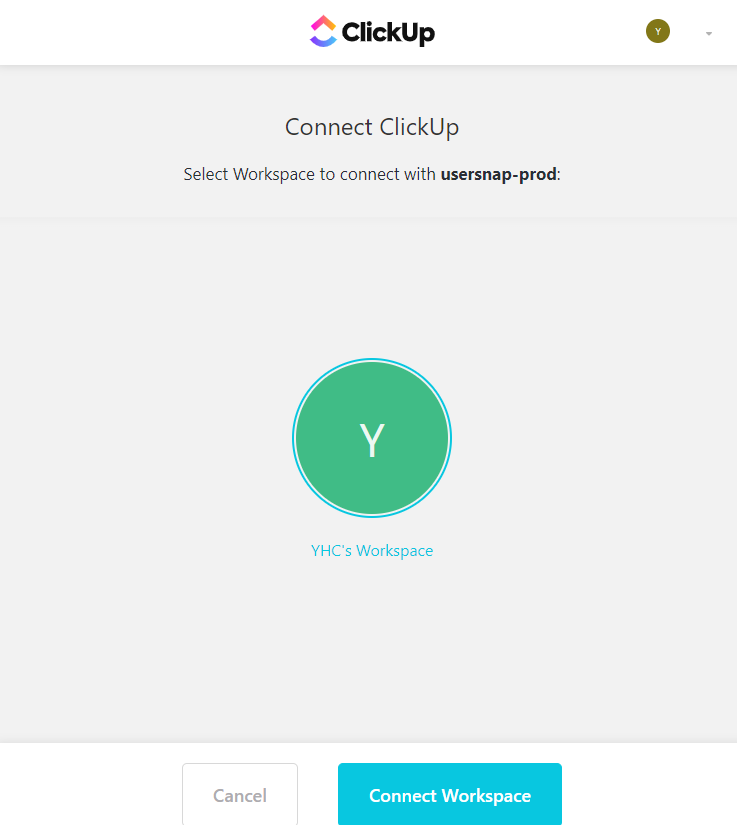Screen dimensions: 737x825
Task: Click the white Y letter in the workspace avatar
Action: coord(372,440)
